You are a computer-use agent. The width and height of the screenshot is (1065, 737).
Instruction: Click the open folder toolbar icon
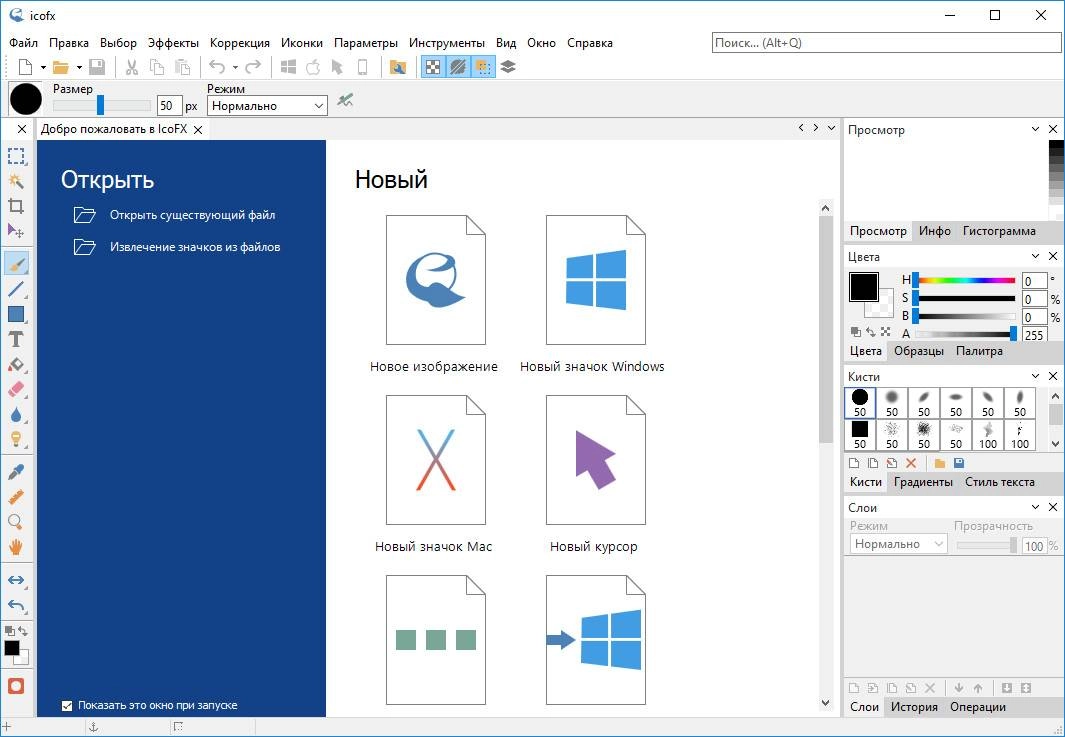pyautogui.click(x=60, y=67)
